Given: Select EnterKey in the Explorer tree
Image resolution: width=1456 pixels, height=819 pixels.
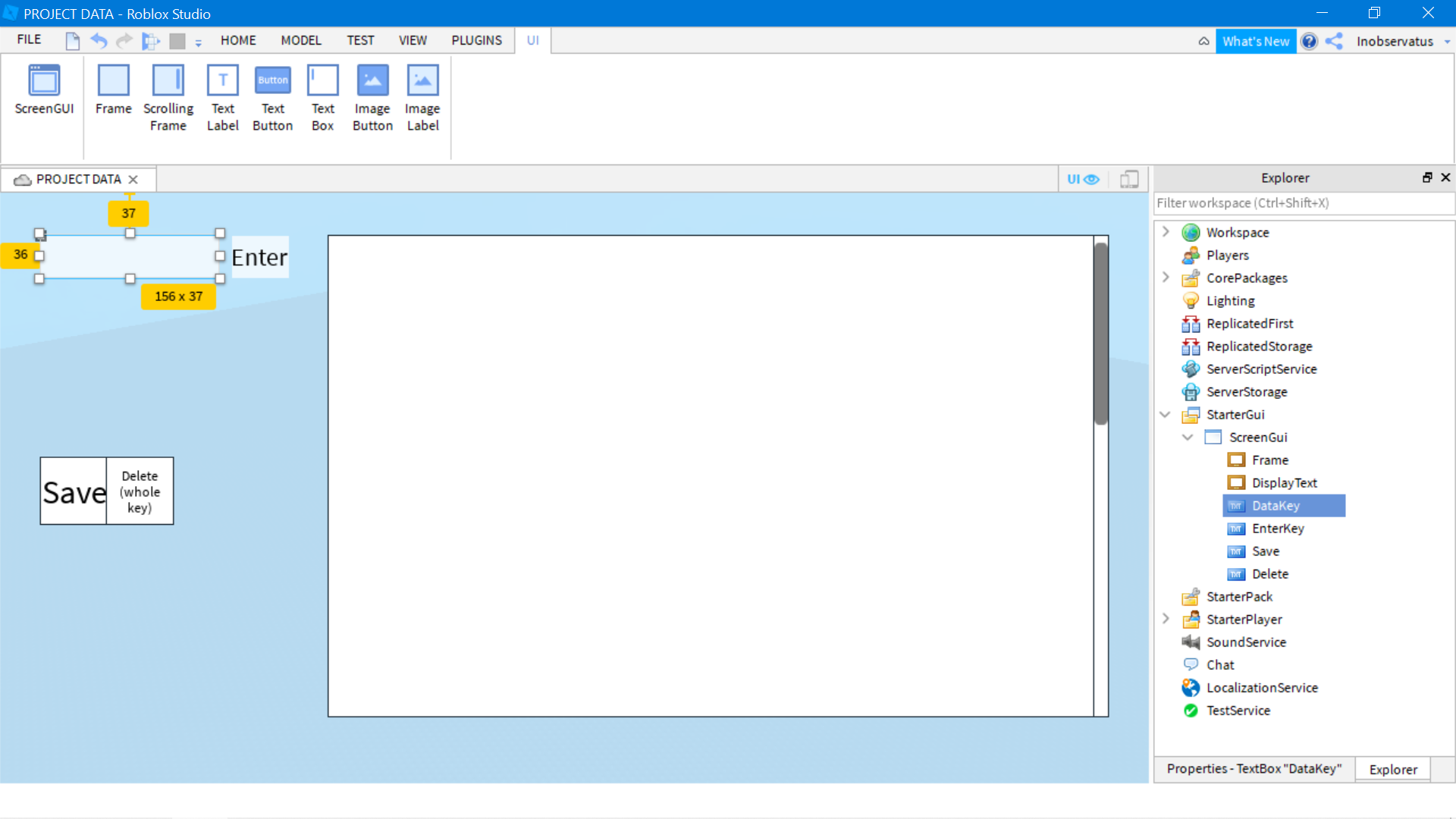Looking at the screenshot, I should pos(1277,529).
